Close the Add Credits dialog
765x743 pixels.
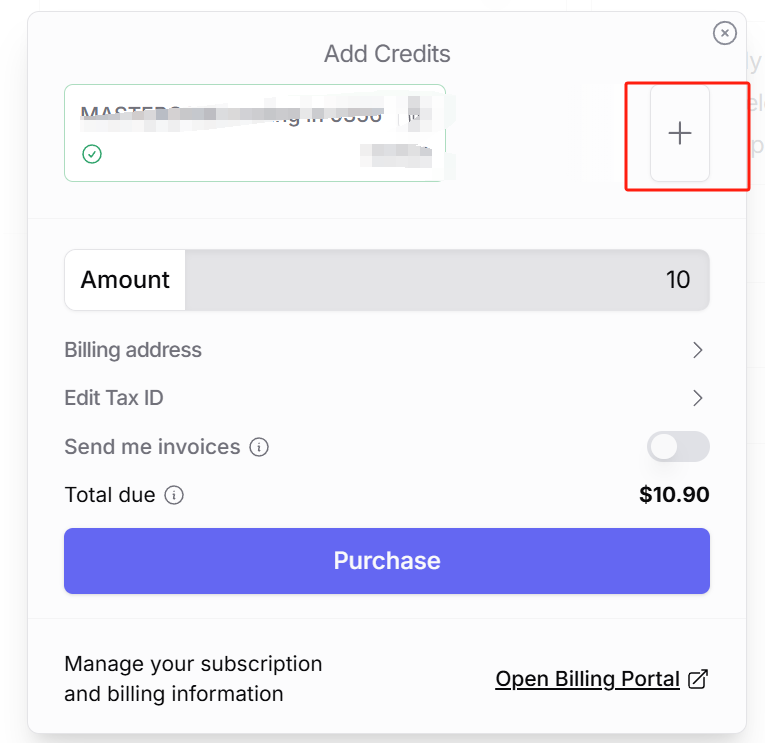(725, 33)
